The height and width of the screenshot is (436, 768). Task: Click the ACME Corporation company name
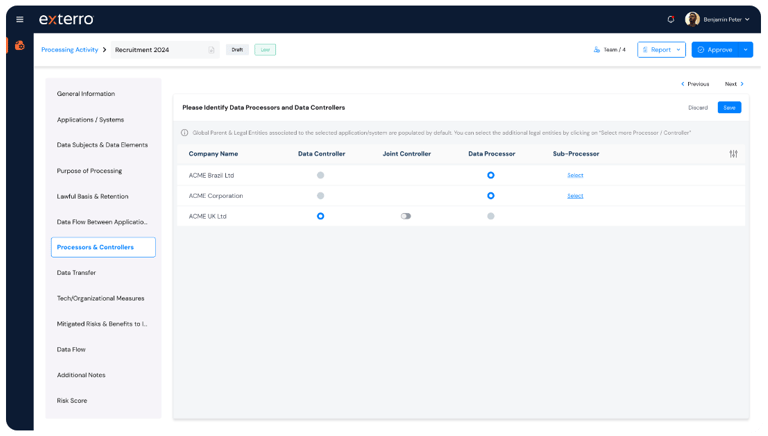click(x=216, y=195)
